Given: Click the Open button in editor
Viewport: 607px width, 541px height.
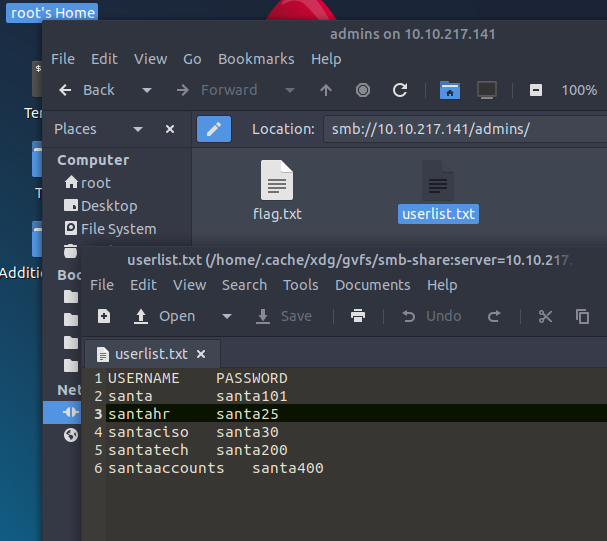Looking at the screenshot, I should click(165, 316).
